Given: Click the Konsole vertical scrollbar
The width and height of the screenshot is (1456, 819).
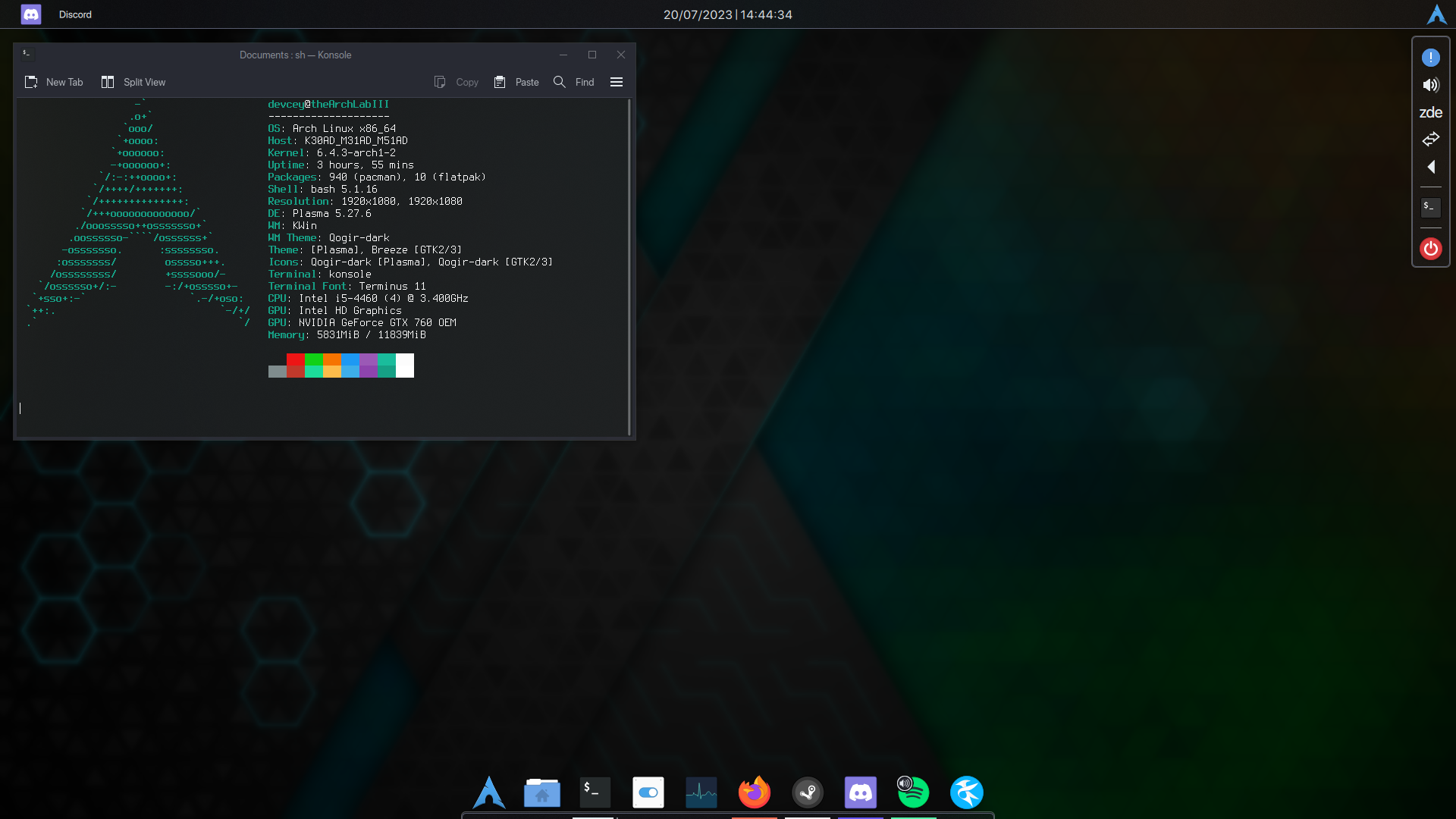Looking at the screenshot, I should [x=629, y=267].
